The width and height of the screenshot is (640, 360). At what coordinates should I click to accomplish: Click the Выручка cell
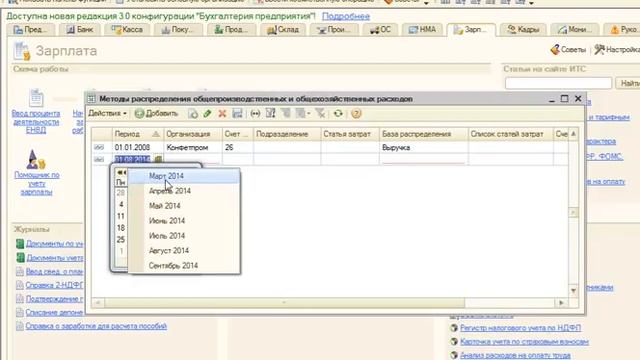click(424, 147)
